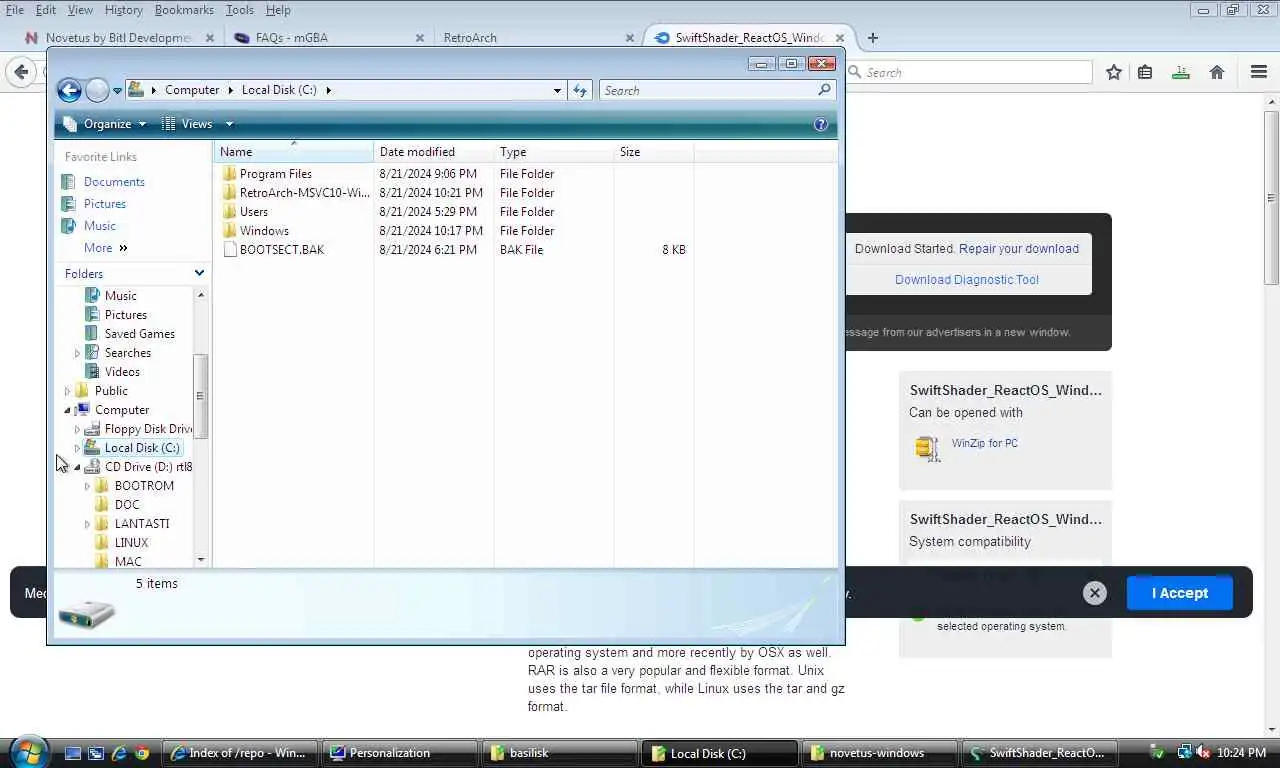The height and width of the screenshot is (768, 1280).
Task: Launch Chrome from quick launch
Action: 142,753
